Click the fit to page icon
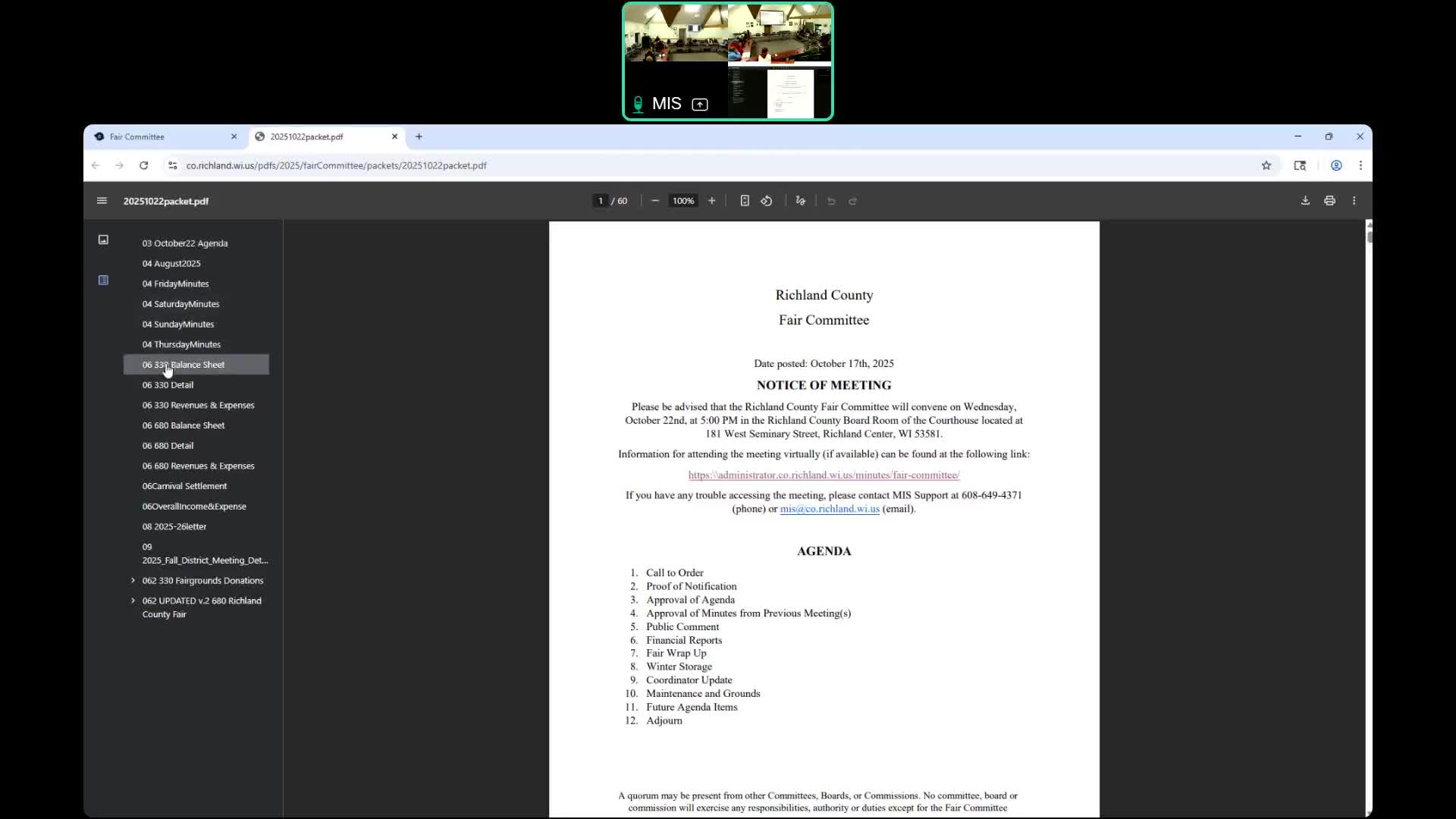 pos(745,201)
